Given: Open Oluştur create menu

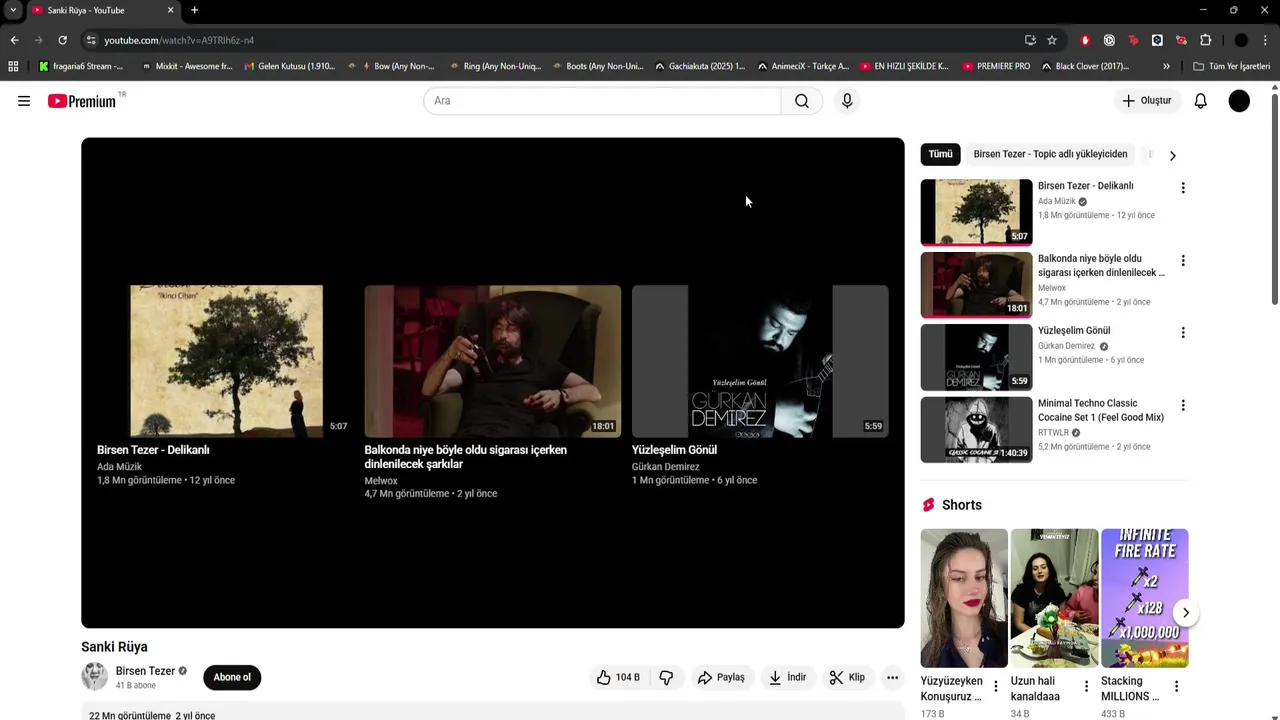Looking at the screenshot, I should (x=1146, y=101).
